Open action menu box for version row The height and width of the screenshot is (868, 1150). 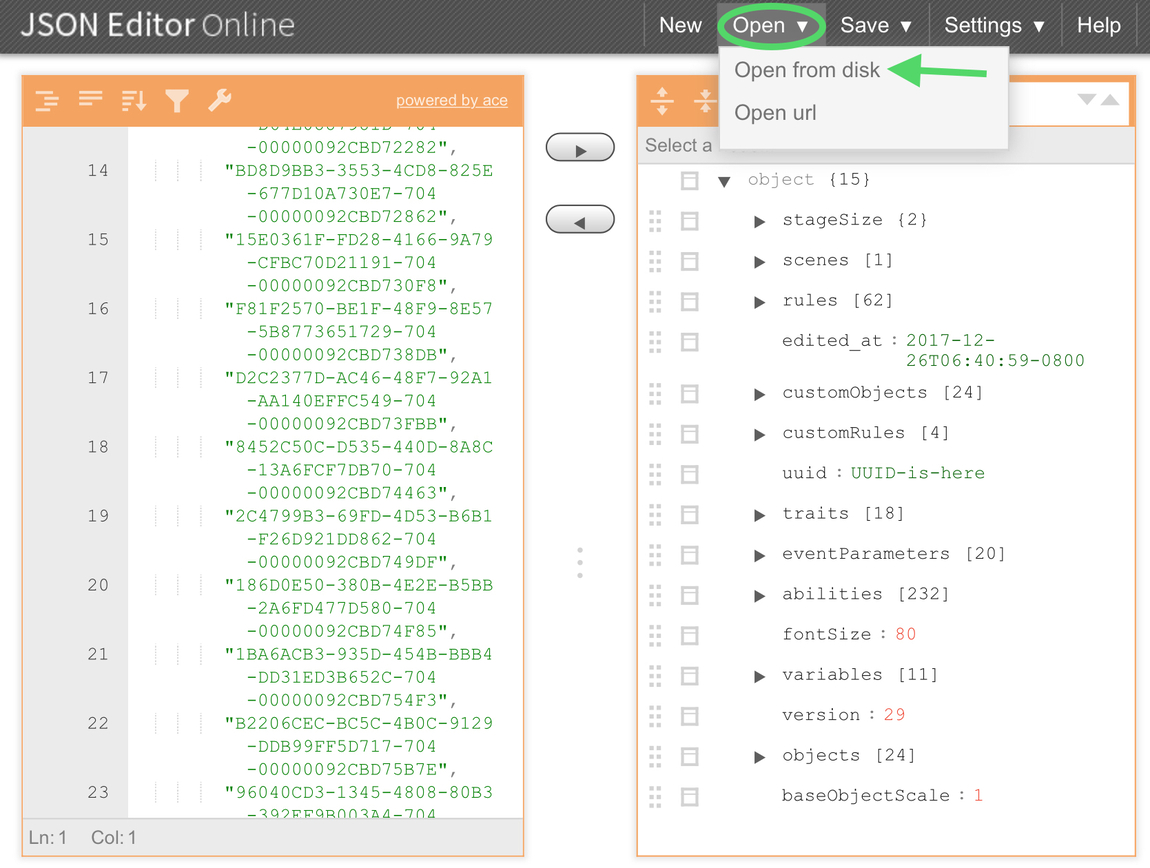click(689, 716)
